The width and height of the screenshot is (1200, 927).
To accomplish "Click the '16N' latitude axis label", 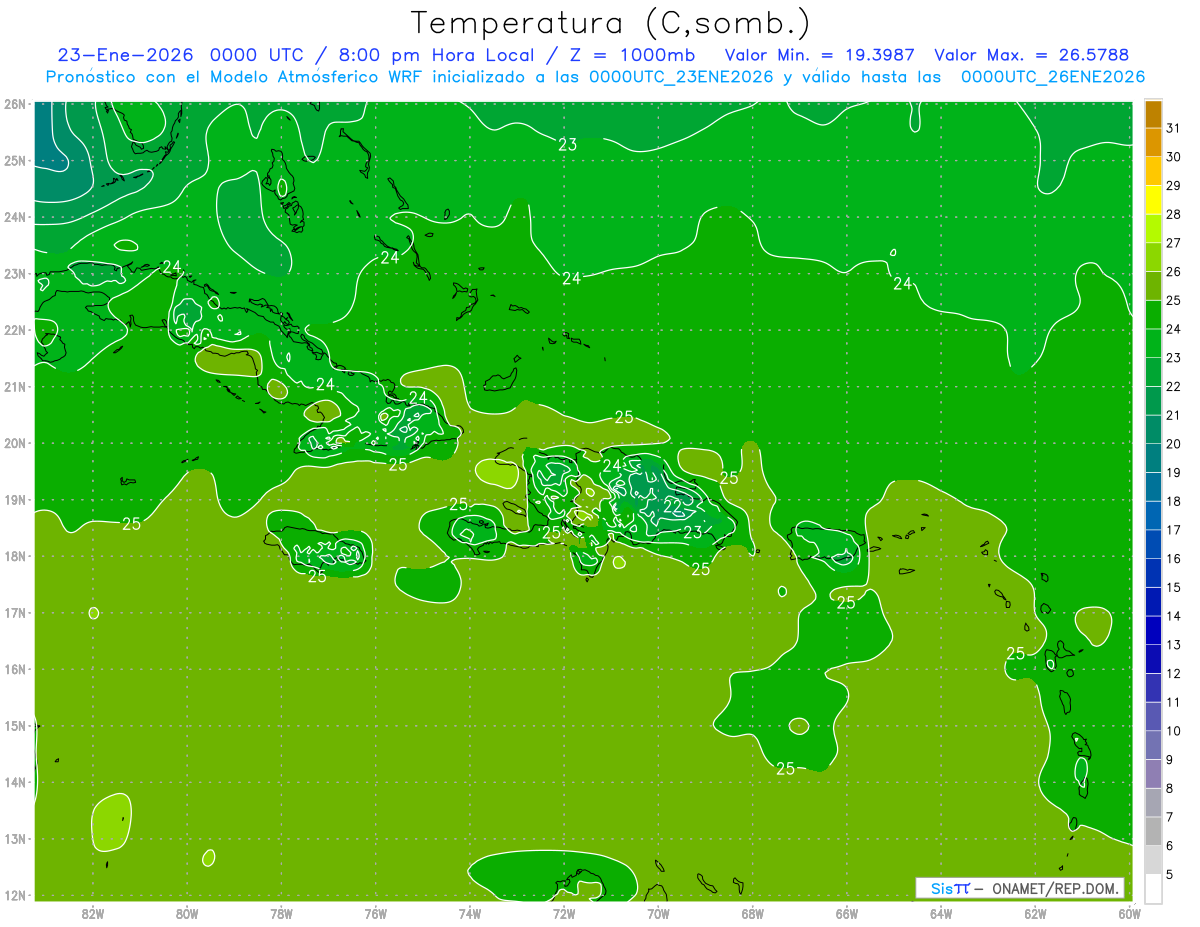I will click(15, 669).
